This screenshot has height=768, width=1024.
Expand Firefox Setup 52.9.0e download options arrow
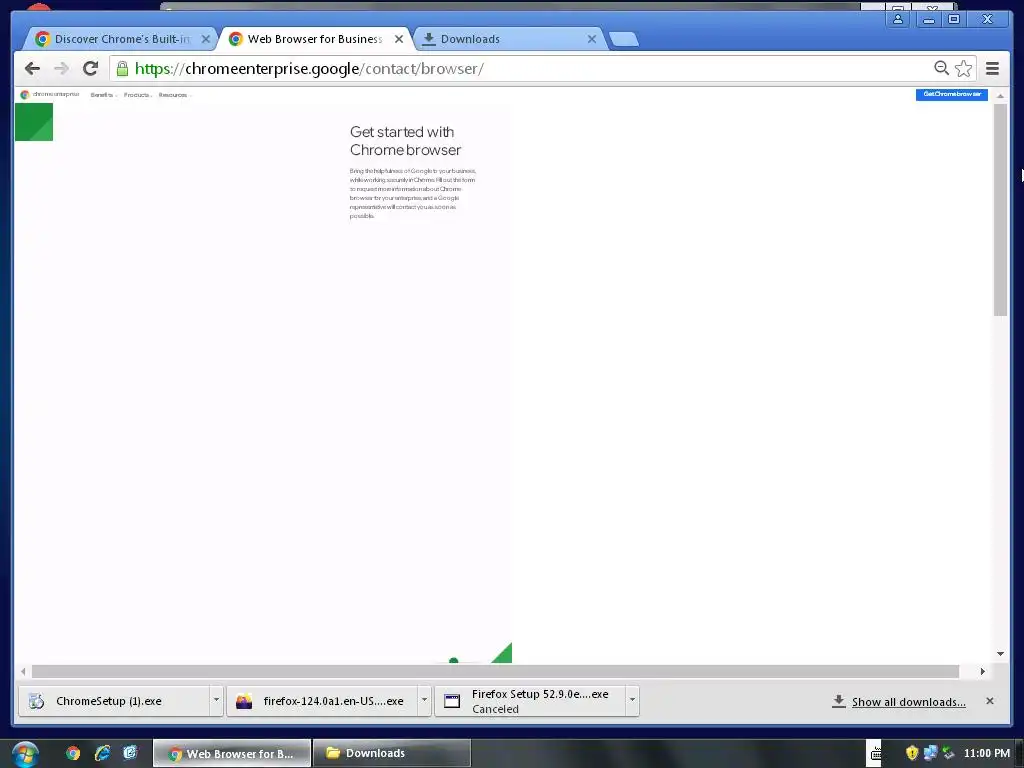632,700
